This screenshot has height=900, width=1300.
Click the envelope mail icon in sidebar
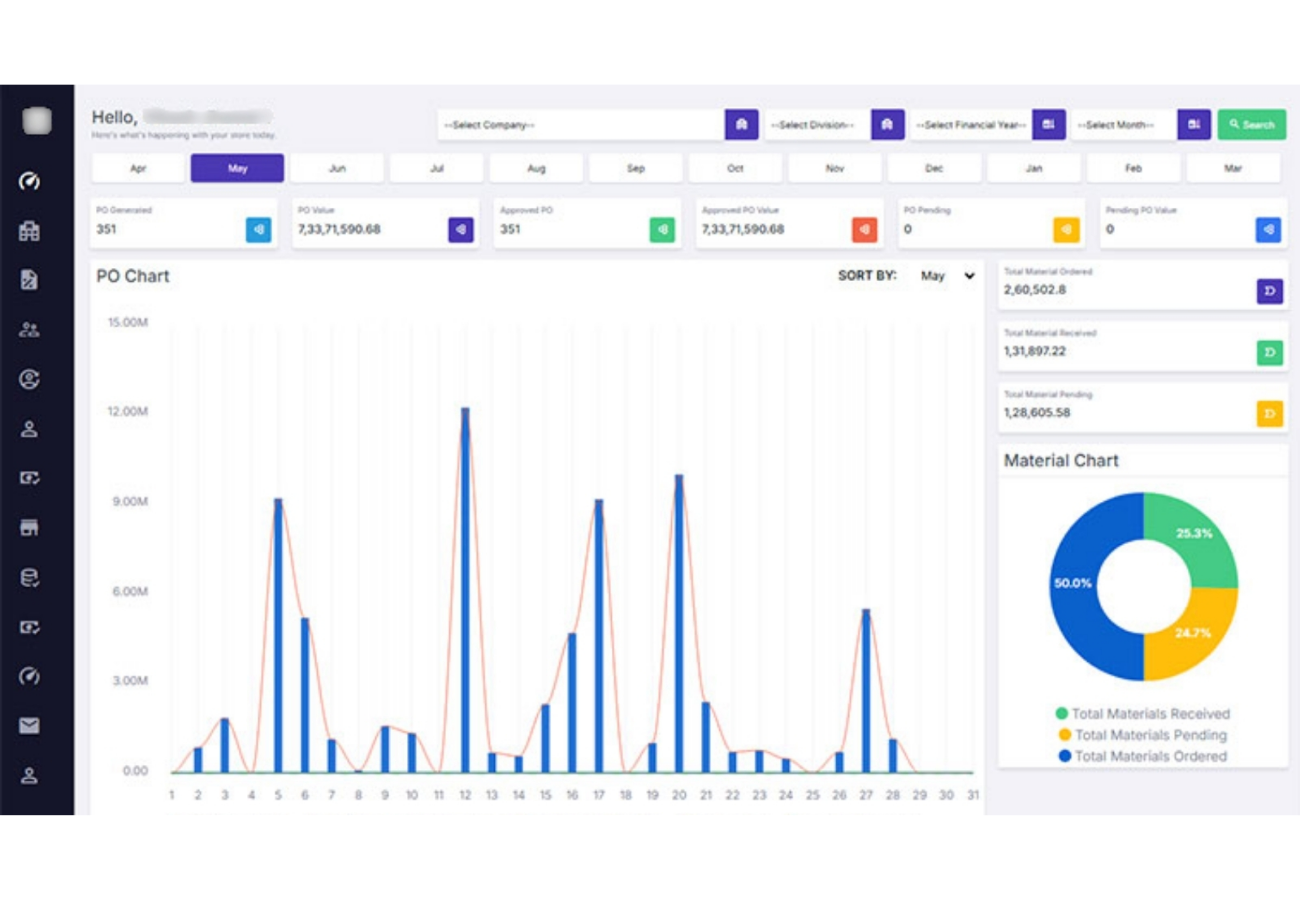tap(29, 726)
